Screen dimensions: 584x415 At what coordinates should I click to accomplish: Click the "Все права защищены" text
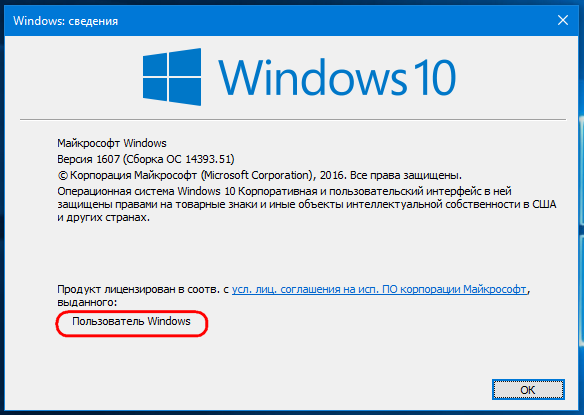click(x=406, y=175)
